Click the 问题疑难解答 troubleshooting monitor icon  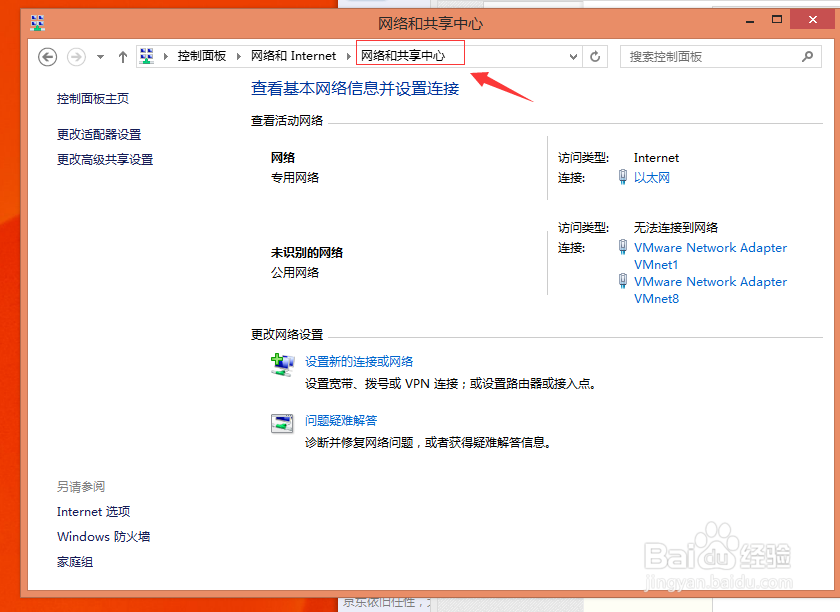[x=281, y=422]
